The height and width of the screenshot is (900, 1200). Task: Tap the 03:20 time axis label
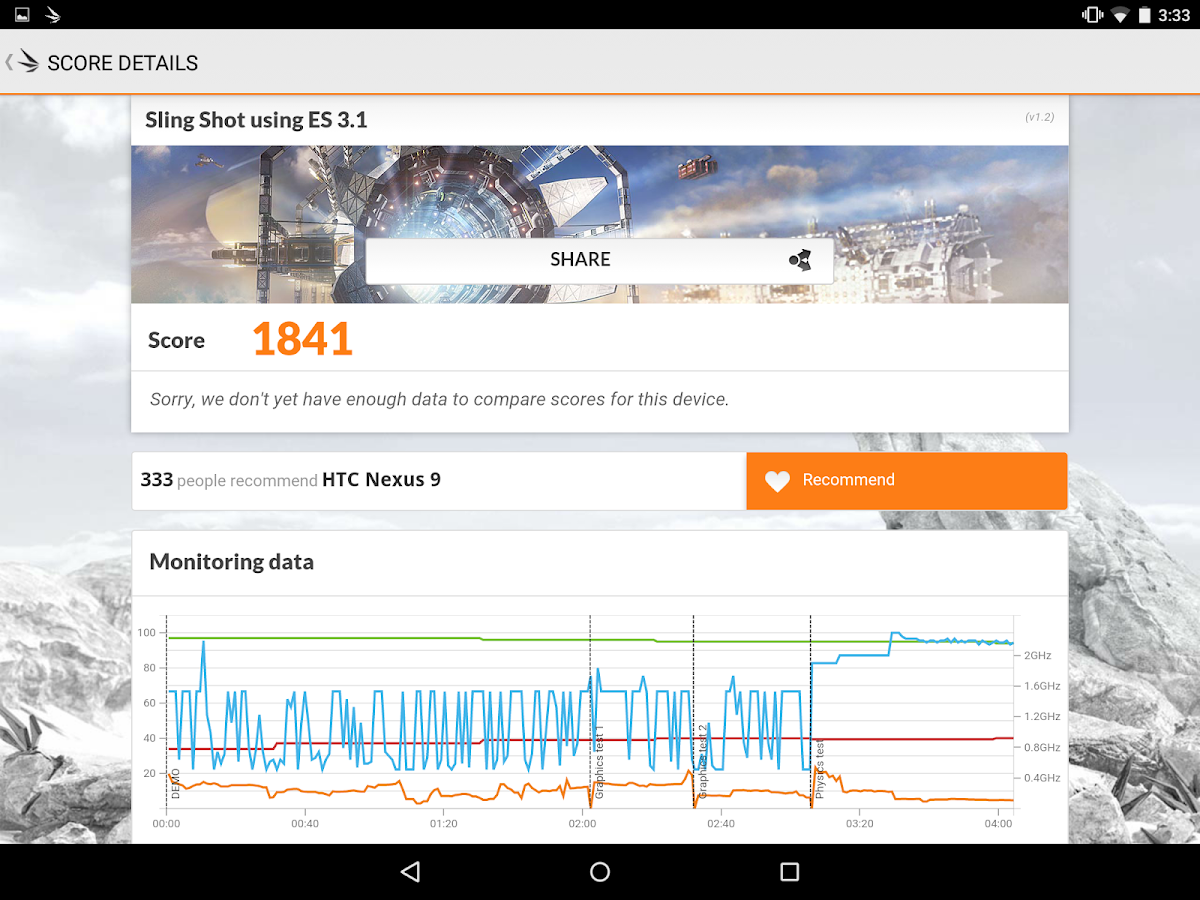point(859,824)
